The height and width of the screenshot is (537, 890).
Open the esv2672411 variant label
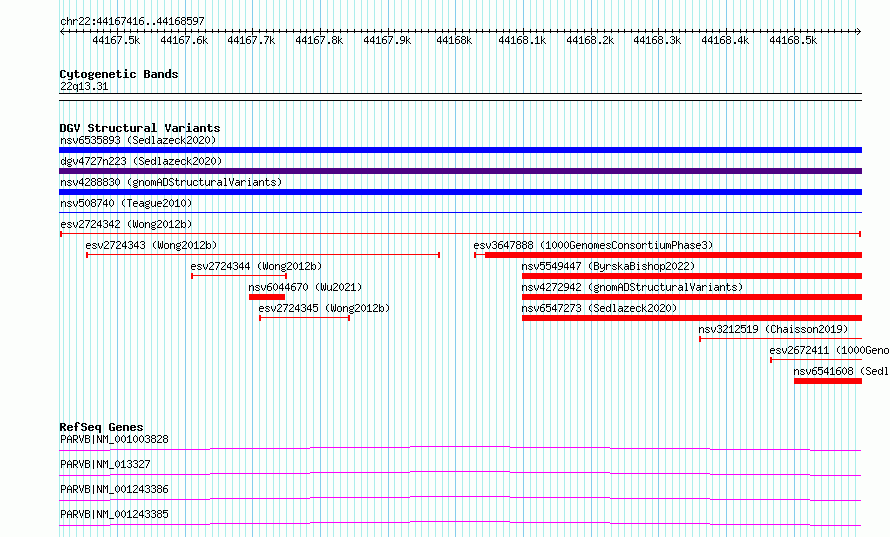click(829, 350)
